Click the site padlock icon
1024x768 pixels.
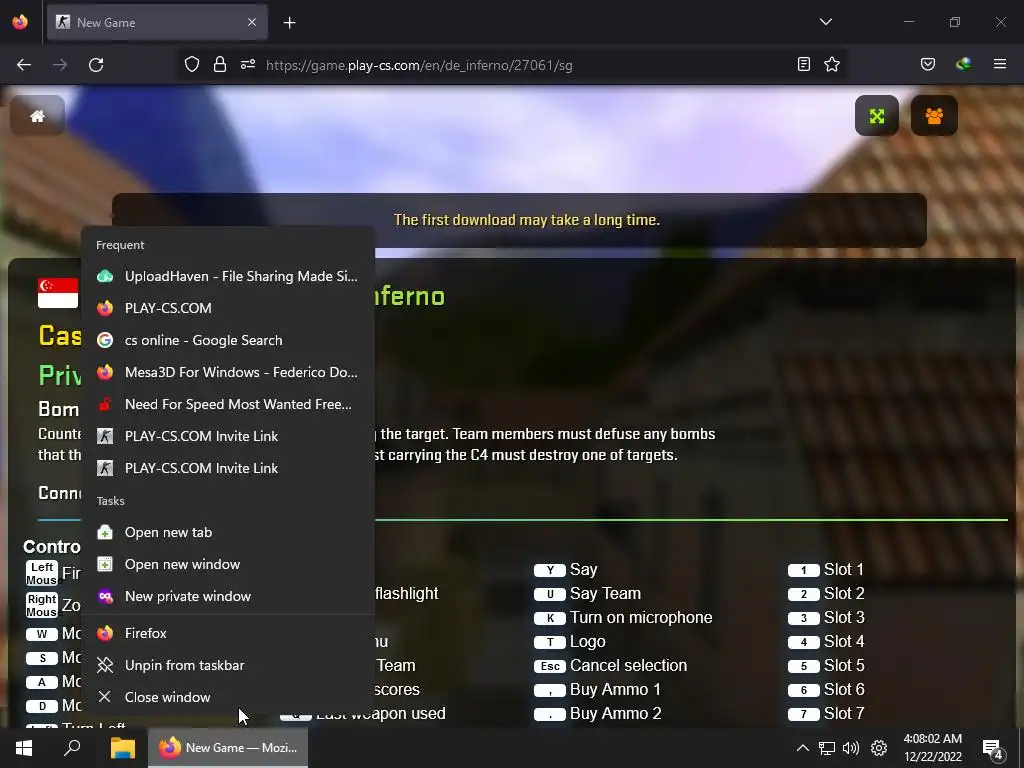[x=219, y=65]
